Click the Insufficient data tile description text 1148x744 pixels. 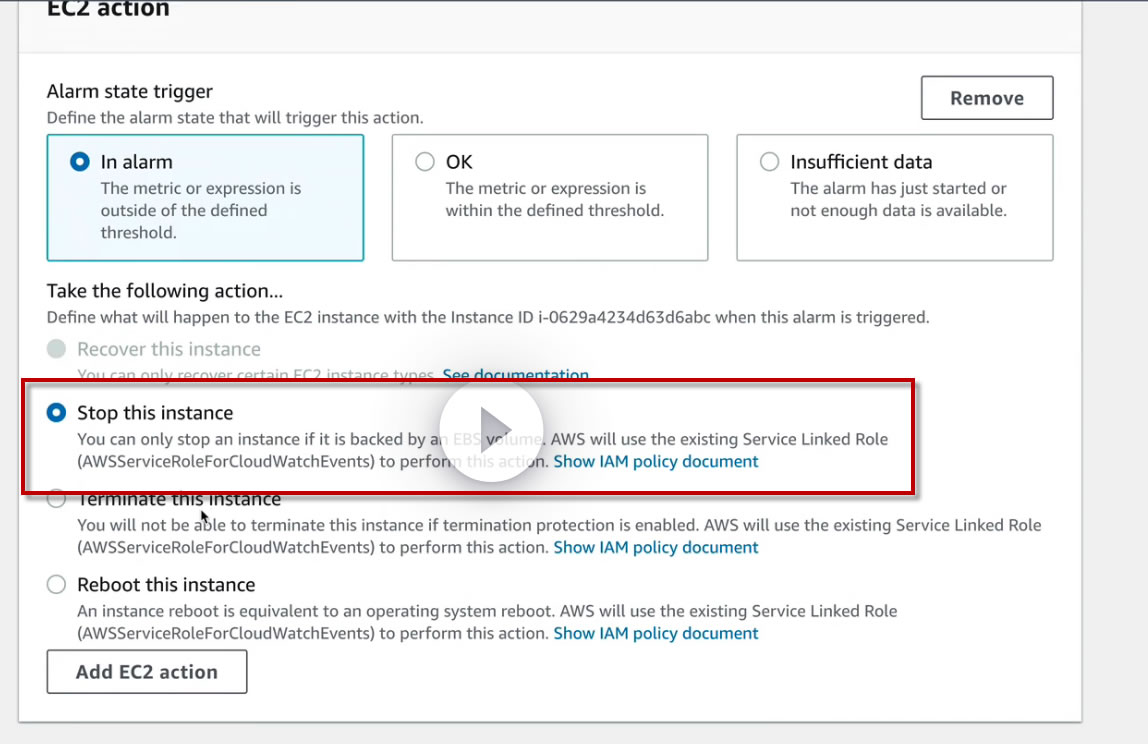click(x=898, y=200)
